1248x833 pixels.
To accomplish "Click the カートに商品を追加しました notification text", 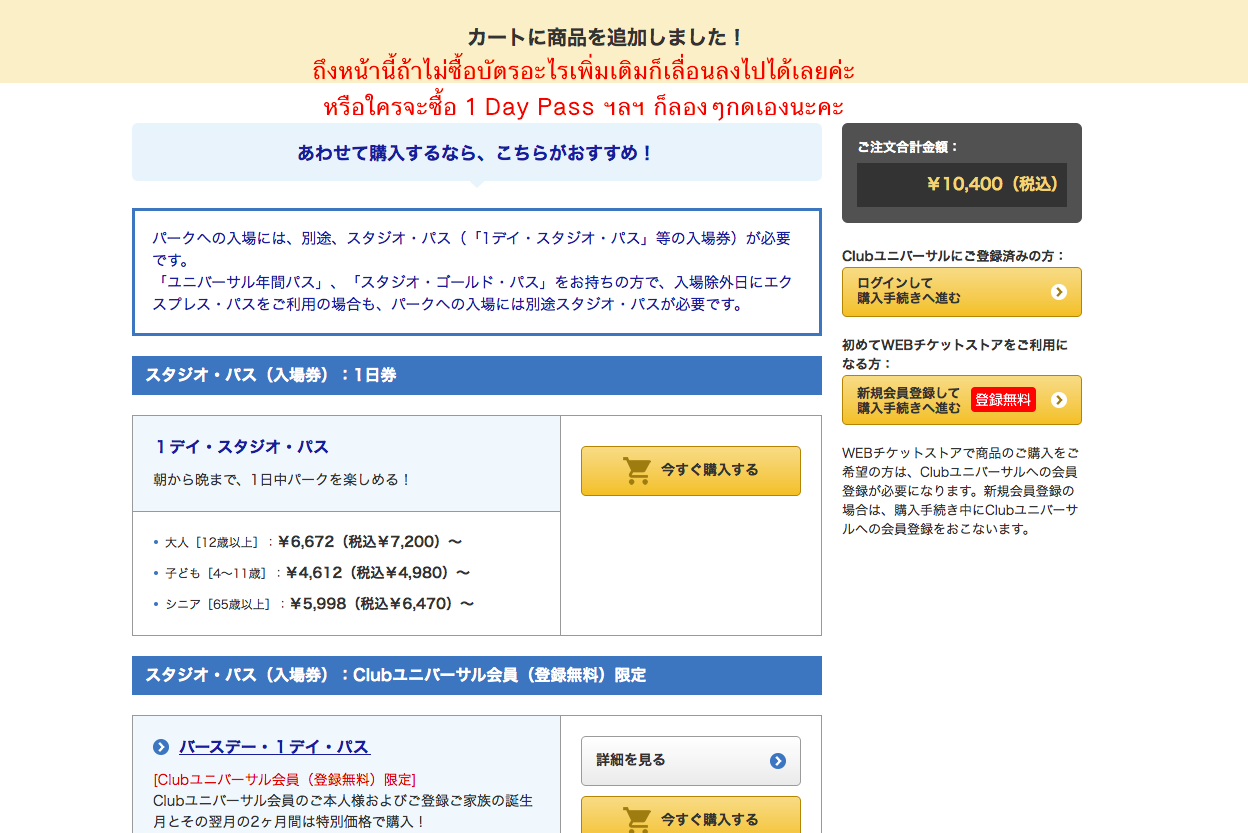I will coord(606,38).
